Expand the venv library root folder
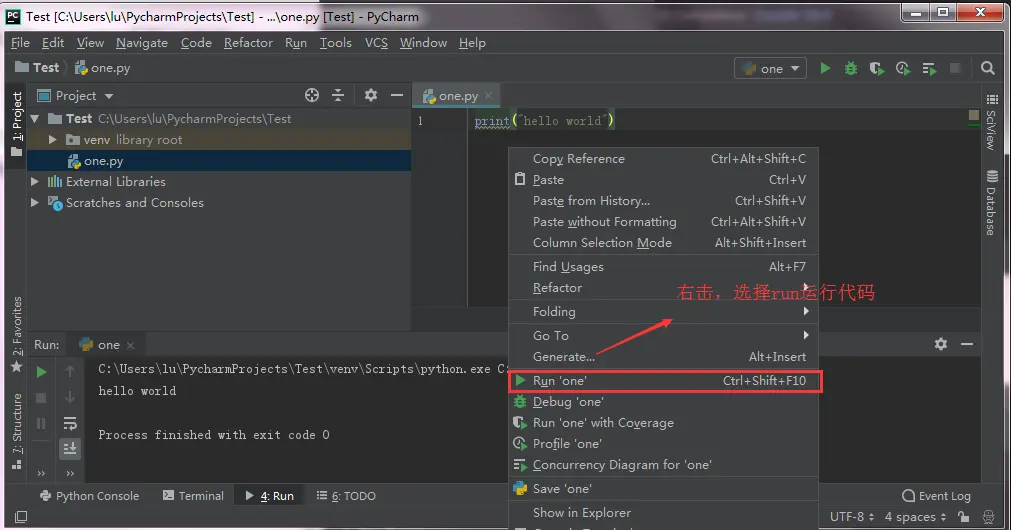Image resolution: width=1011 pixels, height=530 pixels. pos(53,140)
